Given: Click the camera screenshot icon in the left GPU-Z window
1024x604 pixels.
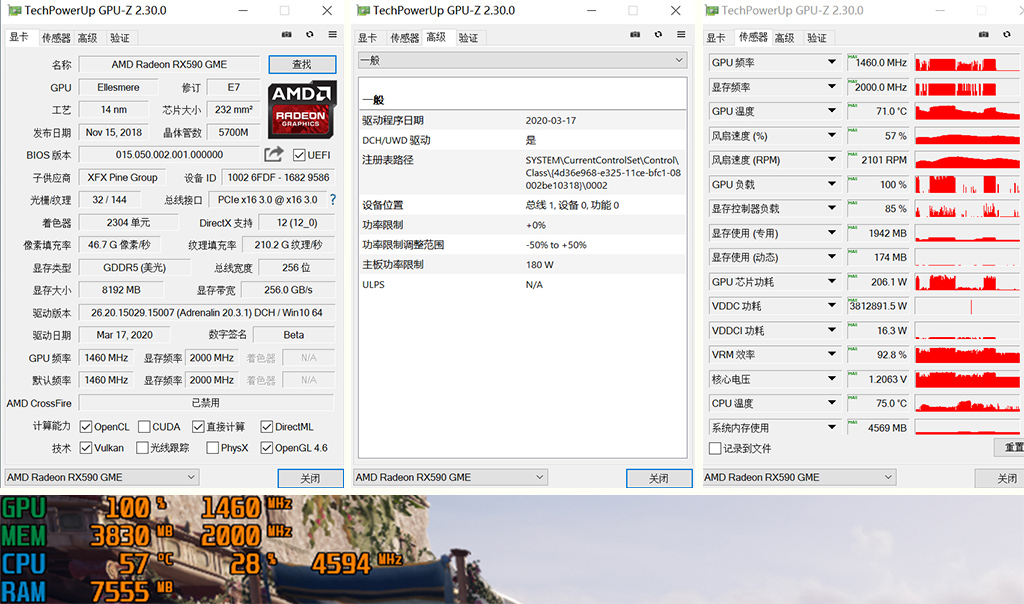Looking at the screenshot, I should (x=287, y=34).
